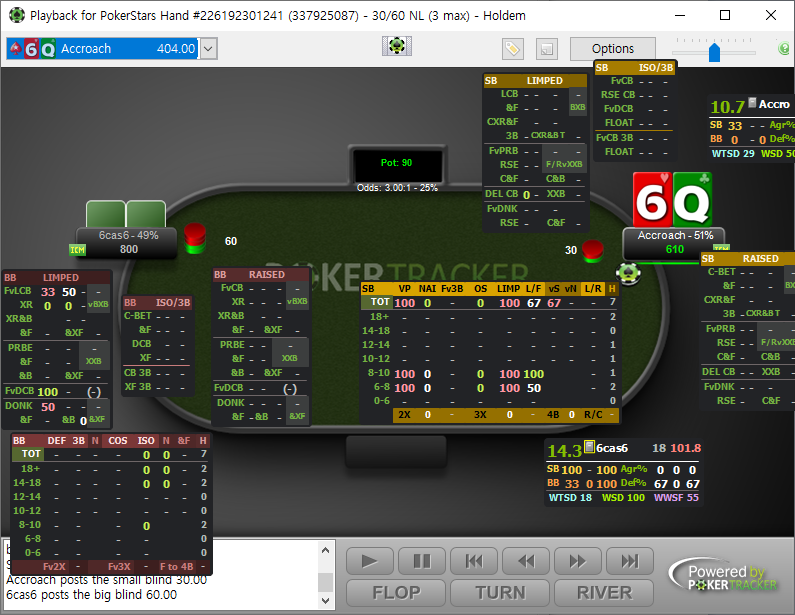Click the note icon beside 6cas6 stats

[589, 447]
